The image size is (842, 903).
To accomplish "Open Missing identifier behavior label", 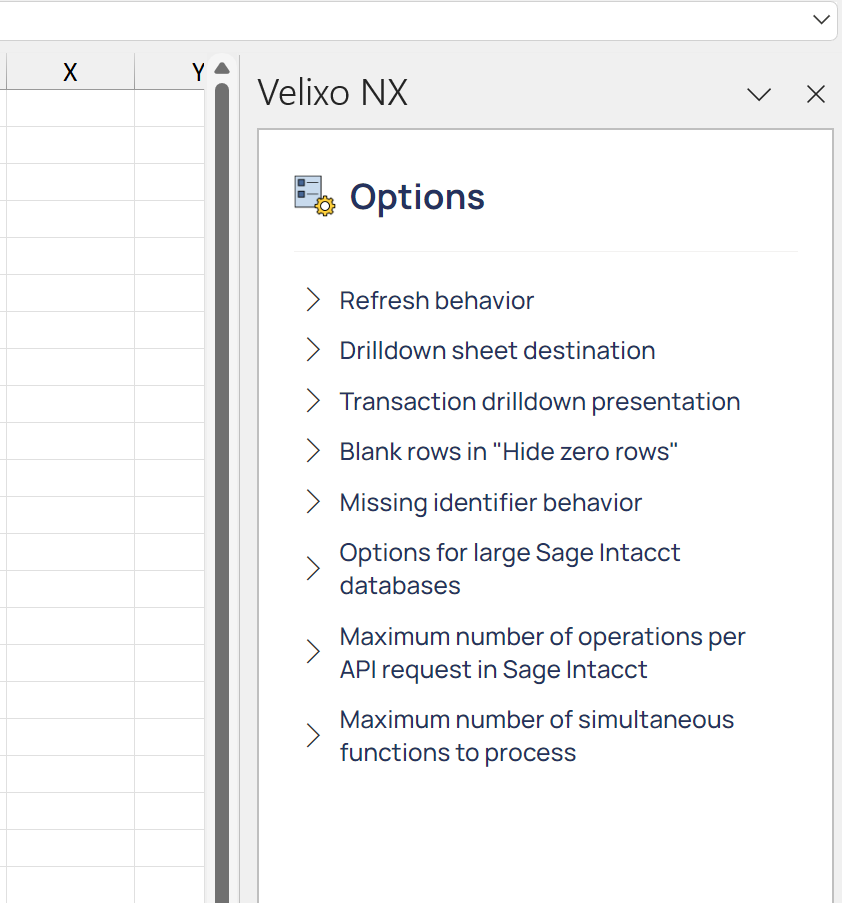I will [491, 503].
